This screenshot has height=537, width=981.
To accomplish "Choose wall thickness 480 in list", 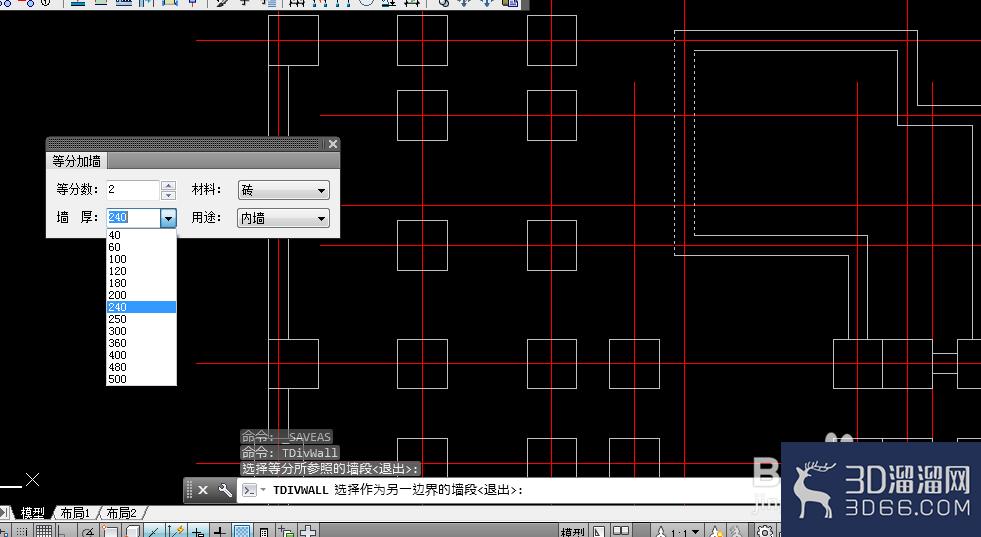I will tap(141, 367).
